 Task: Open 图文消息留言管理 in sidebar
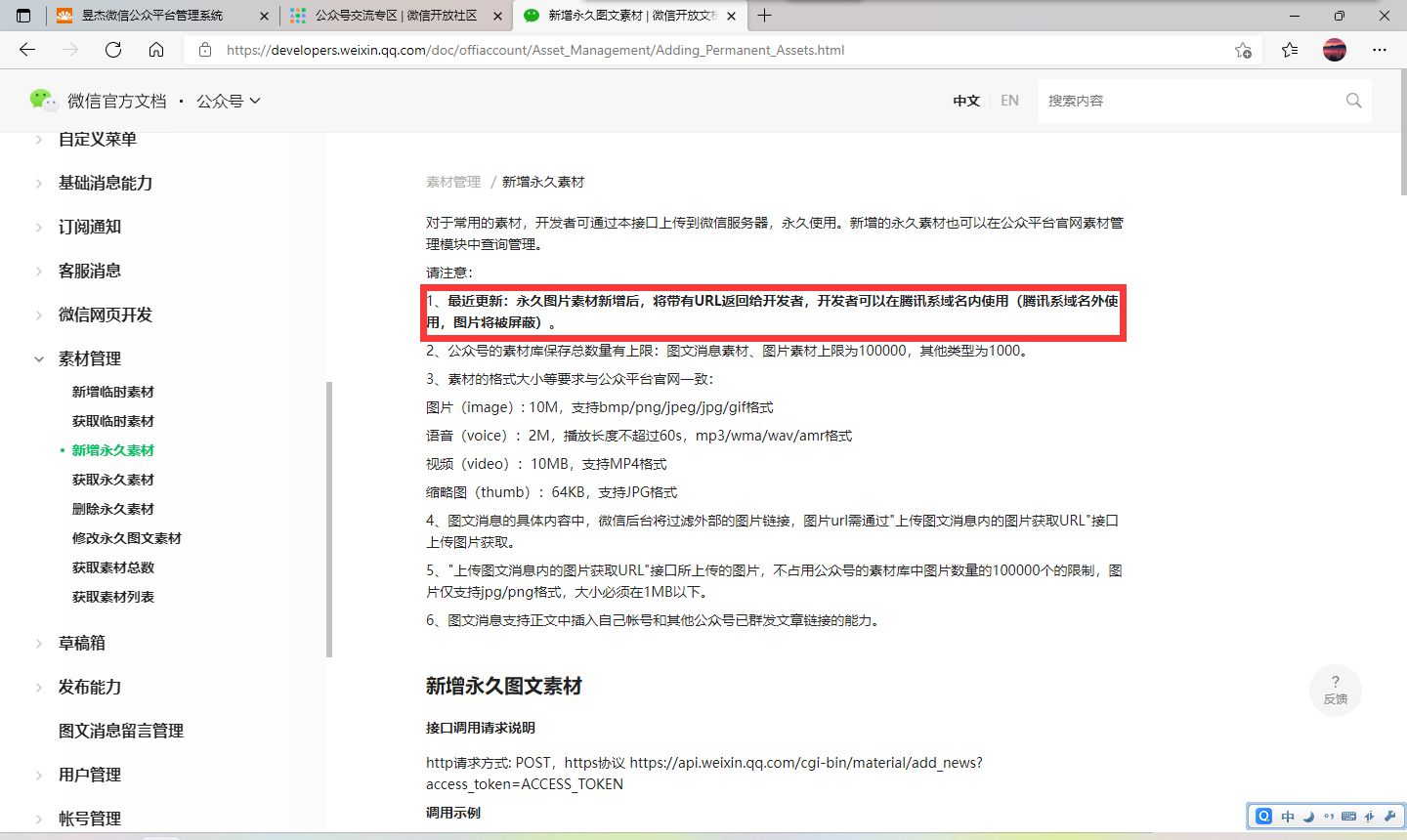(121, 731)
